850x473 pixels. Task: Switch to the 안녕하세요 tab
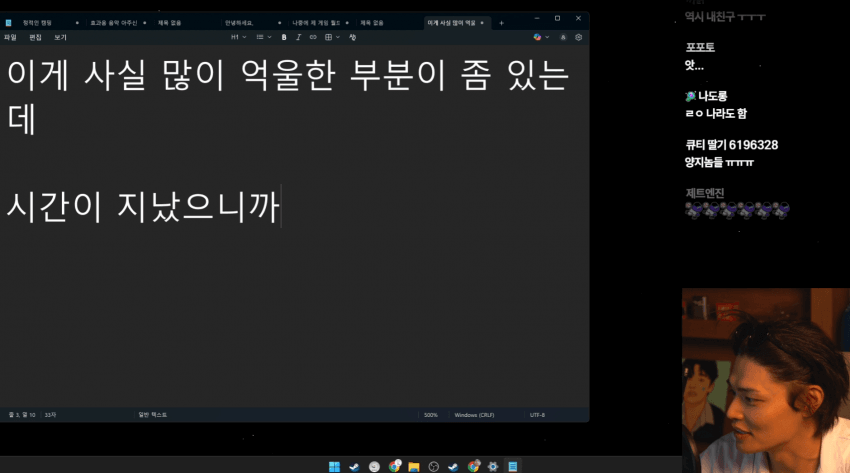(240, 22)
